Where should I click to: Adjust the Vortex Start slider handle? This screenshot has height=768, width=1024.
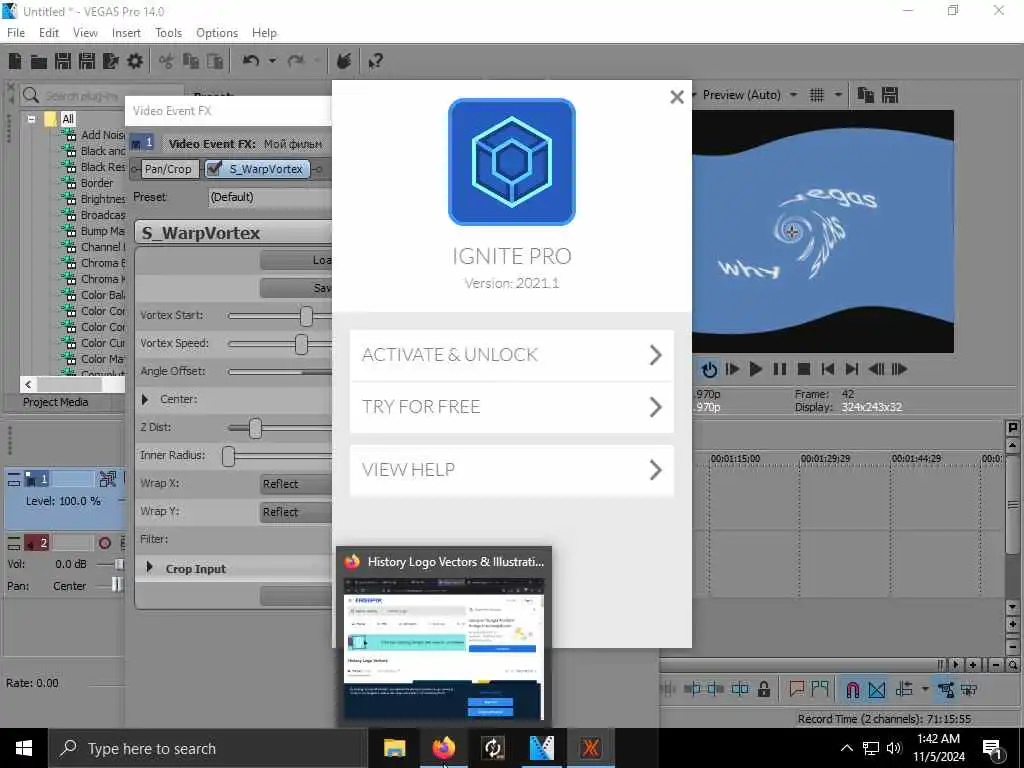306,316
